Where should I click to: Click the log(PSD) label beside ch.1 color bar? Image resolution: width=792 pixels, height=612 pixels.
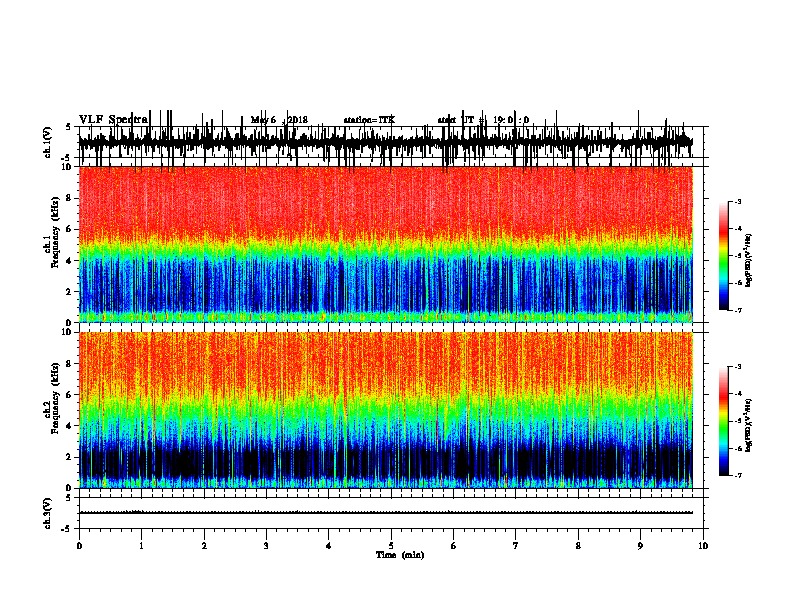tap(749, 261)
